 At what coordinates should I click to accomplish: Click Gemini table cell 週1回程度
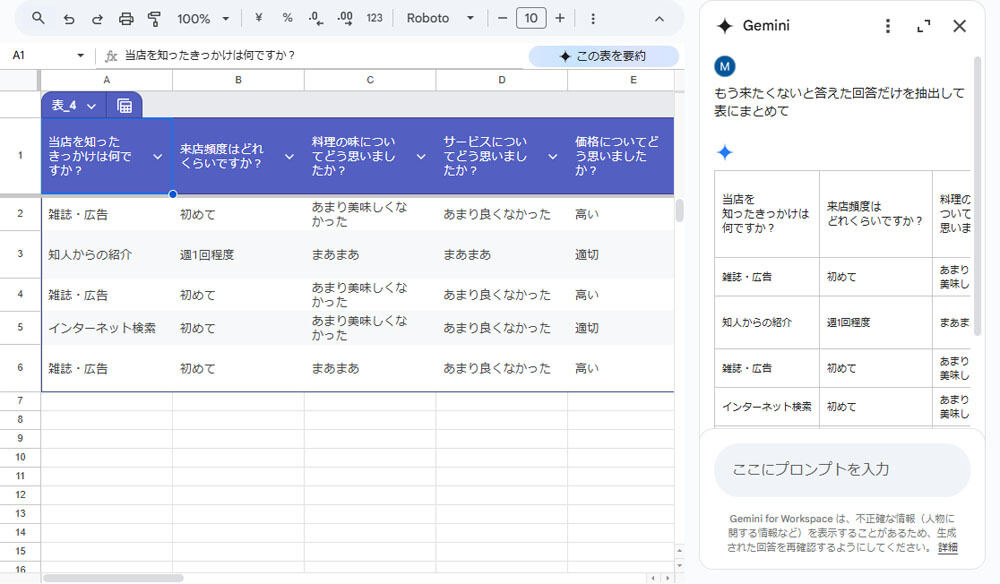[875, 322]
